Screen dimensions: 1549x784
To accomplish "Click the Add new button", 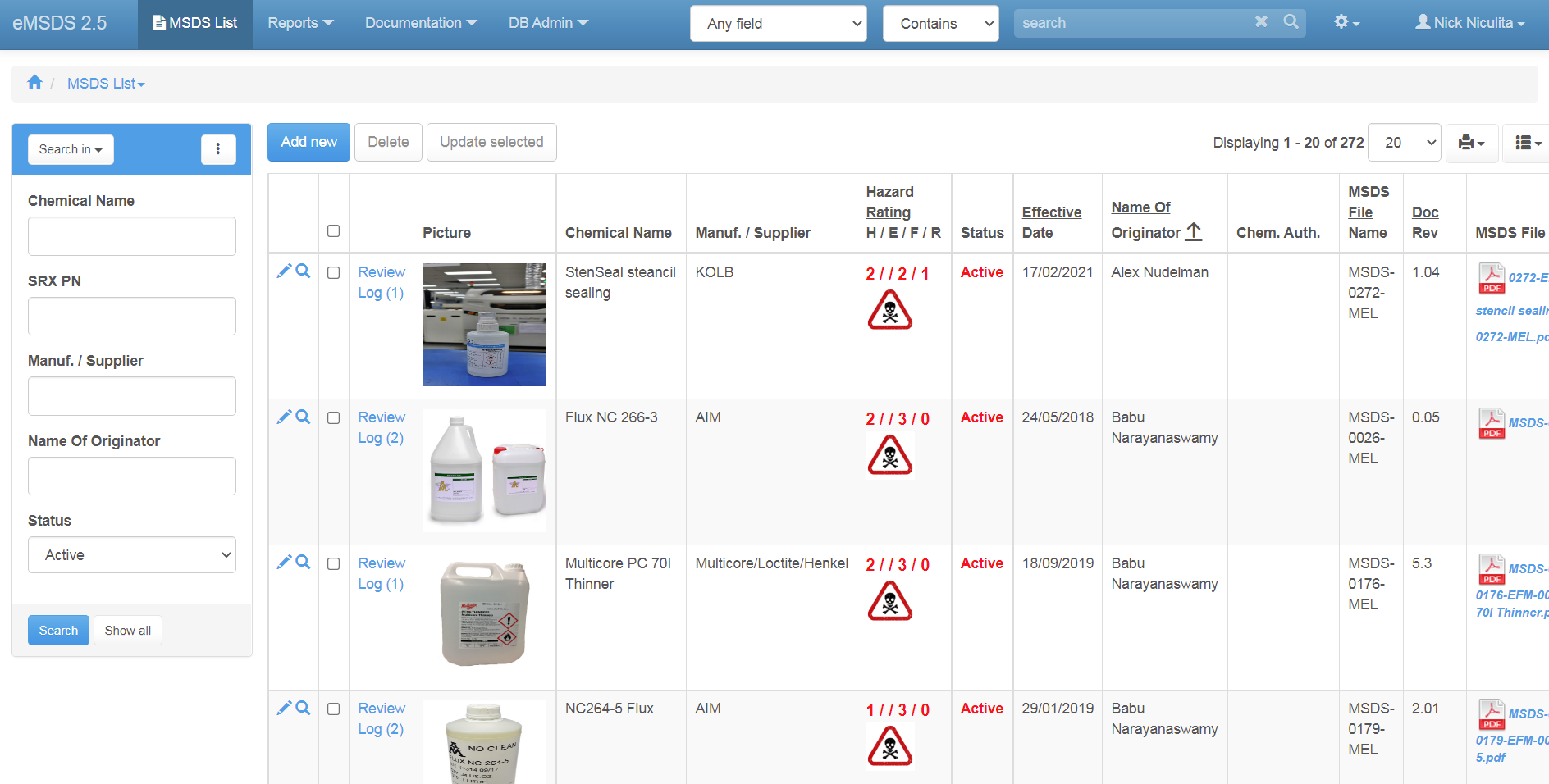I will click(x=308, y=142).
